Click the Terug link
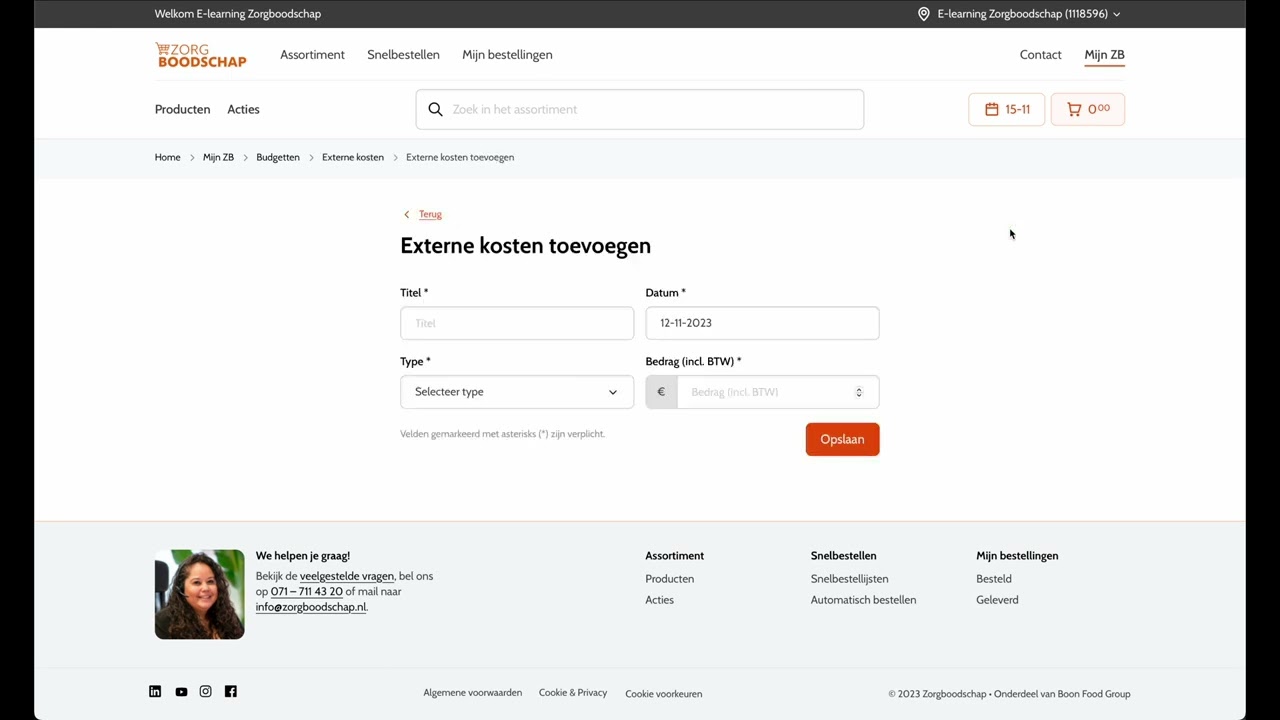This screenshot has width=1280, height=720. point(430,214)
